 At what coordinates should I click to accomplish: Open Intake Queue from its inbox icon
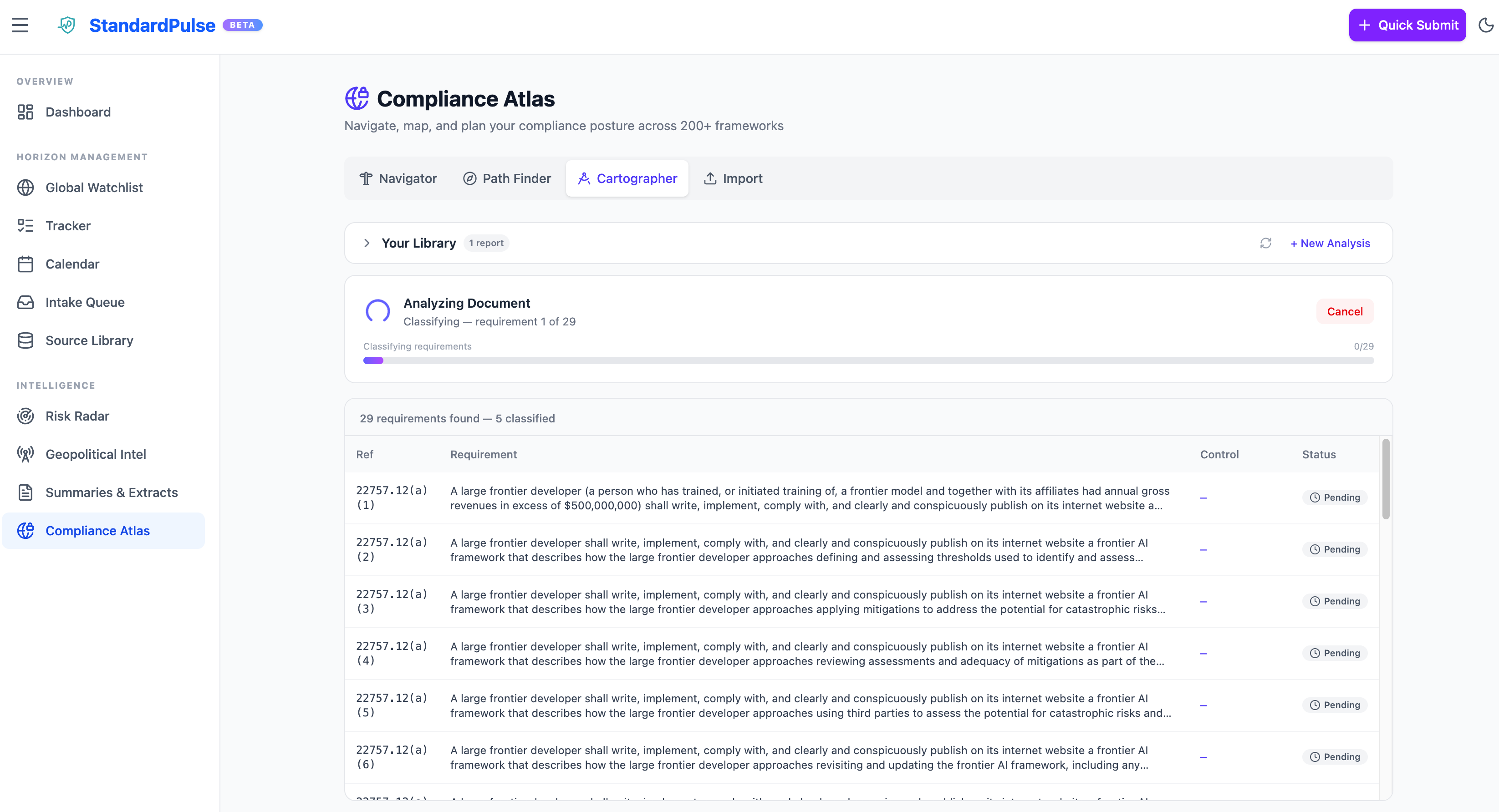click(25, 302)
